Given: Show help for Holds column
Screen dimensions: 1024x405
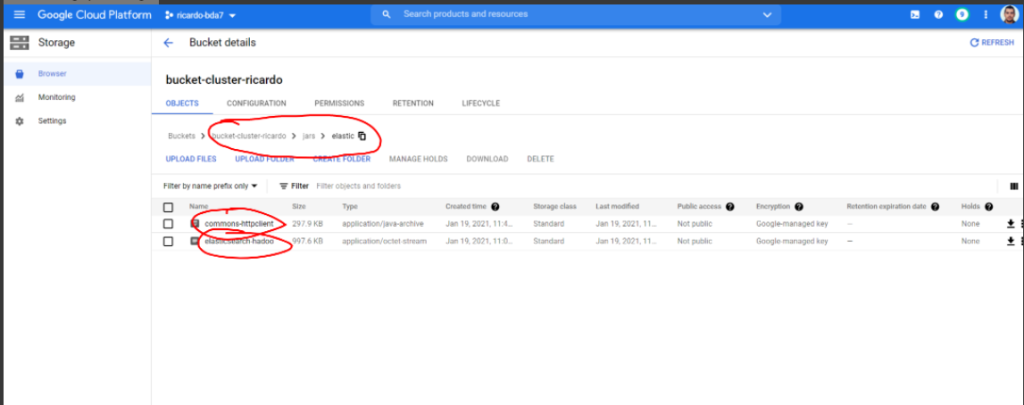Looking at the screenshot, I should point(989,206).
